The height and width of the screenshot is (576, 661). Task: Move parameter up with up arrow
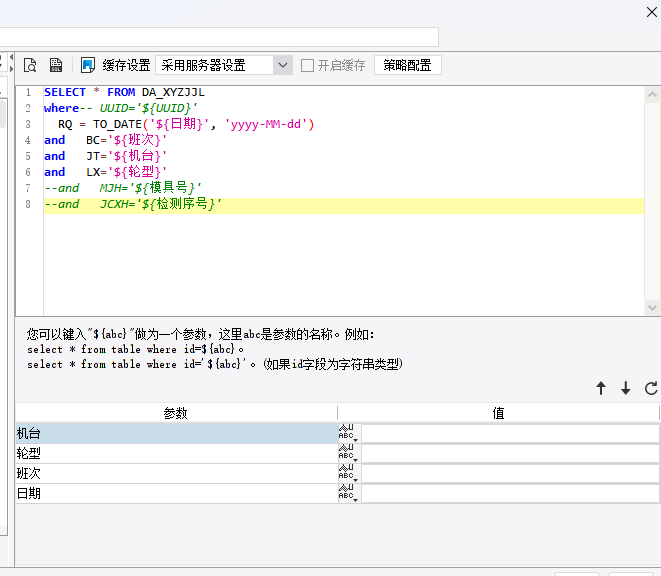click(x=601, y=388)
